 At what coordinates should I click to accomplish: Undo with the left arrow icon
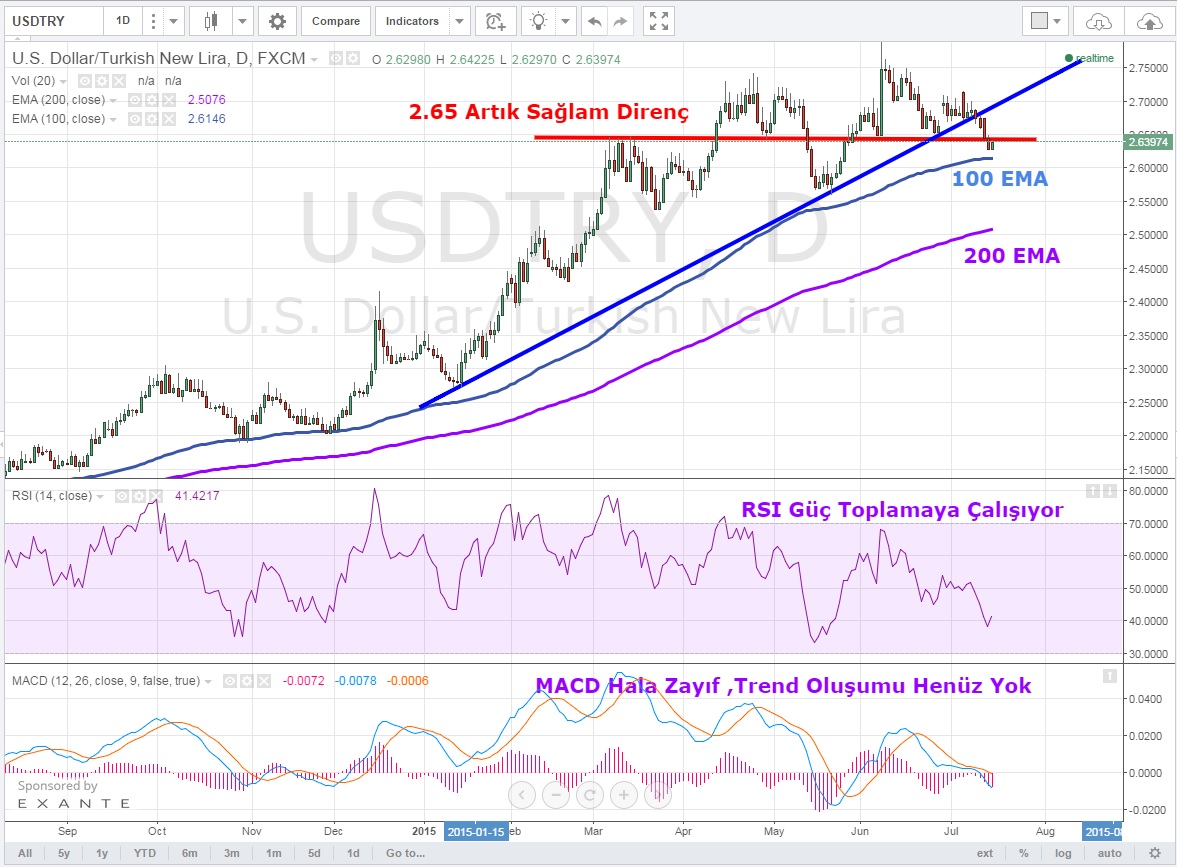coord(596,21)
